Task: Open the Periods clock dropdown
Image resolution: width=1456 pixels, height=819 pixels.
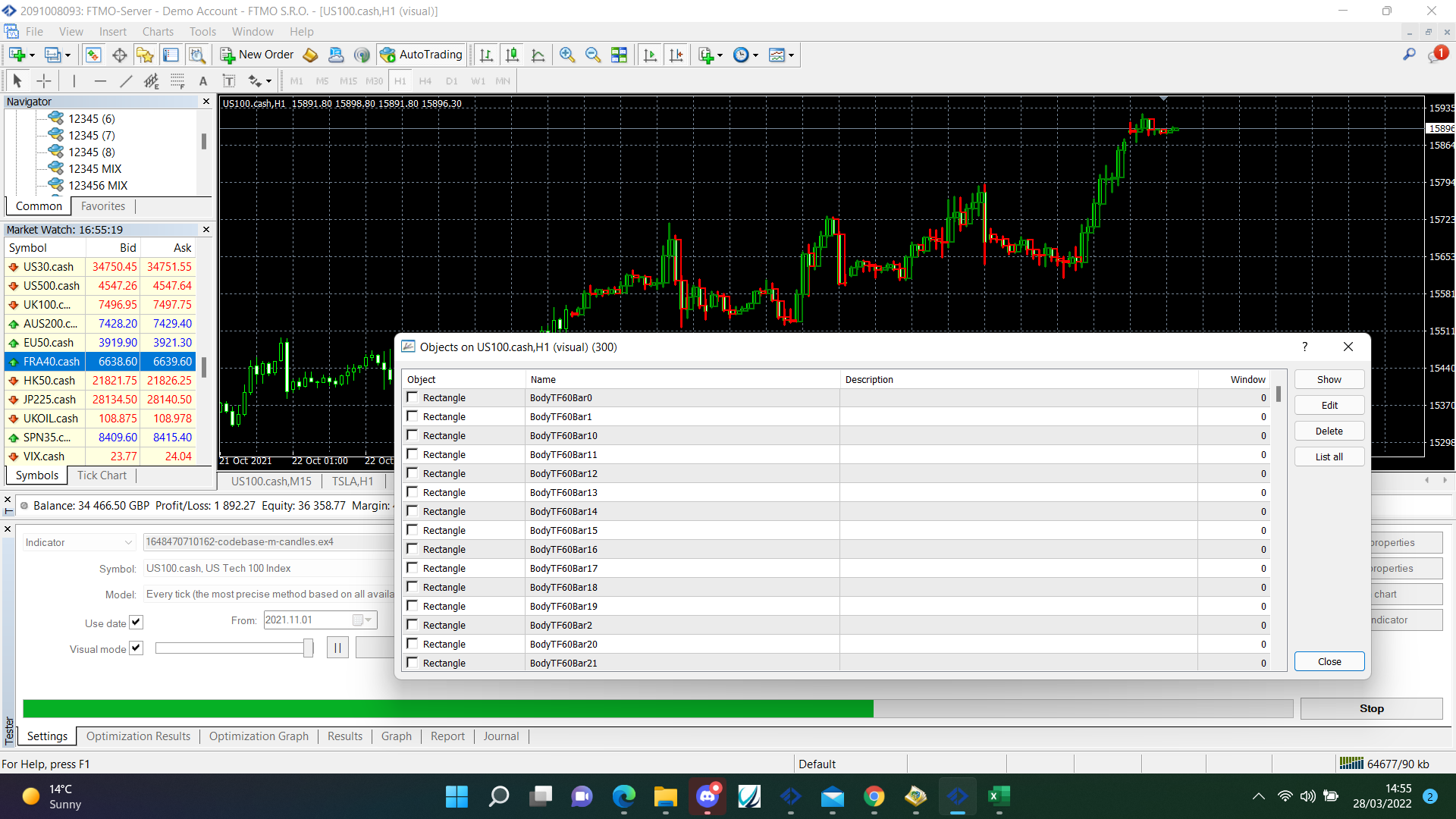Action: [746, 55]
